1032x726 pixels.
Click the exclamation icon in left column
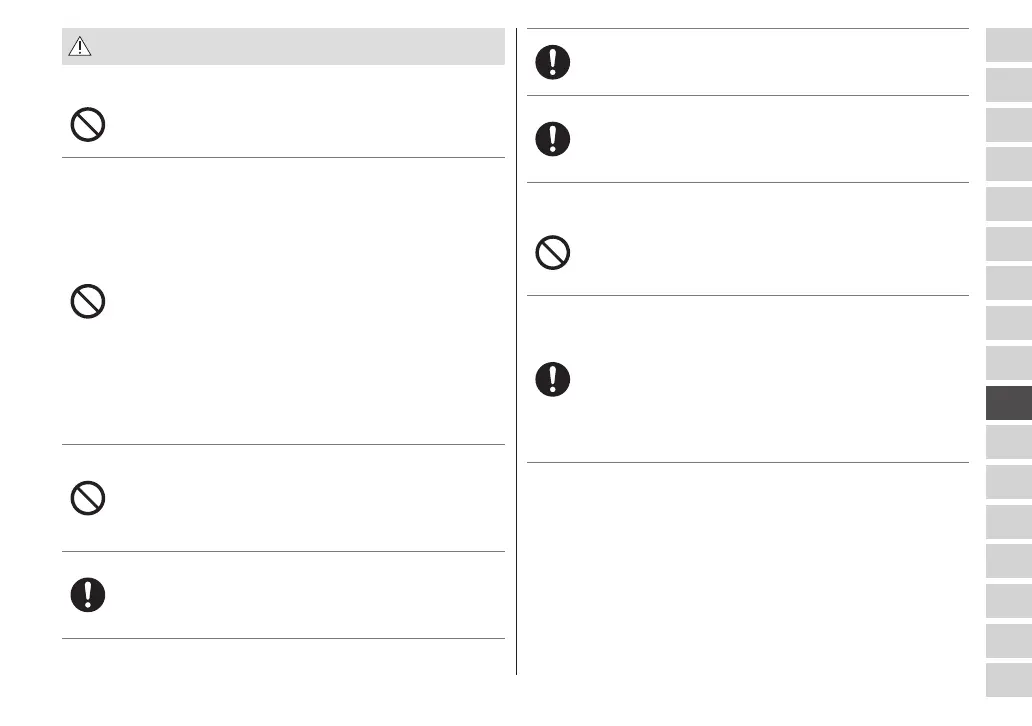pos(88,594)
